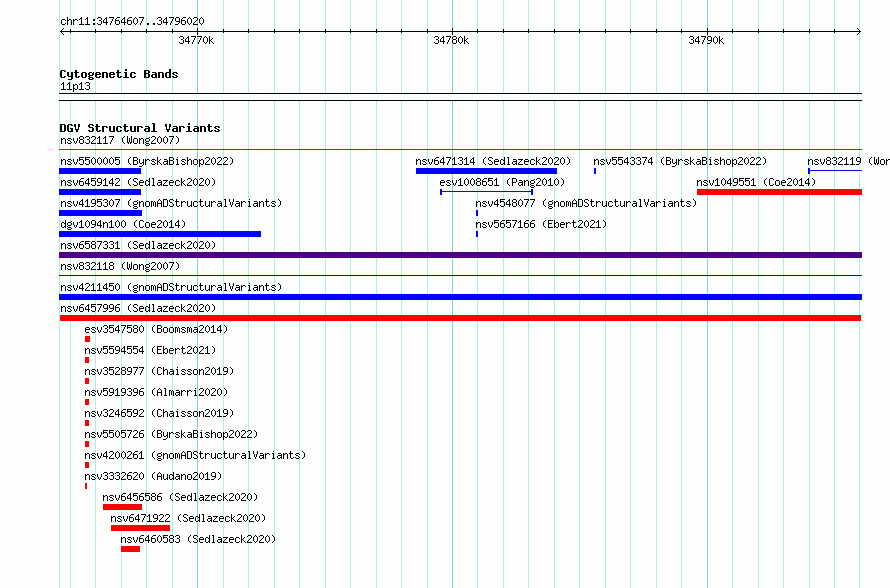Click the small blue mark of nsv5543374

(x=595, y=171)
